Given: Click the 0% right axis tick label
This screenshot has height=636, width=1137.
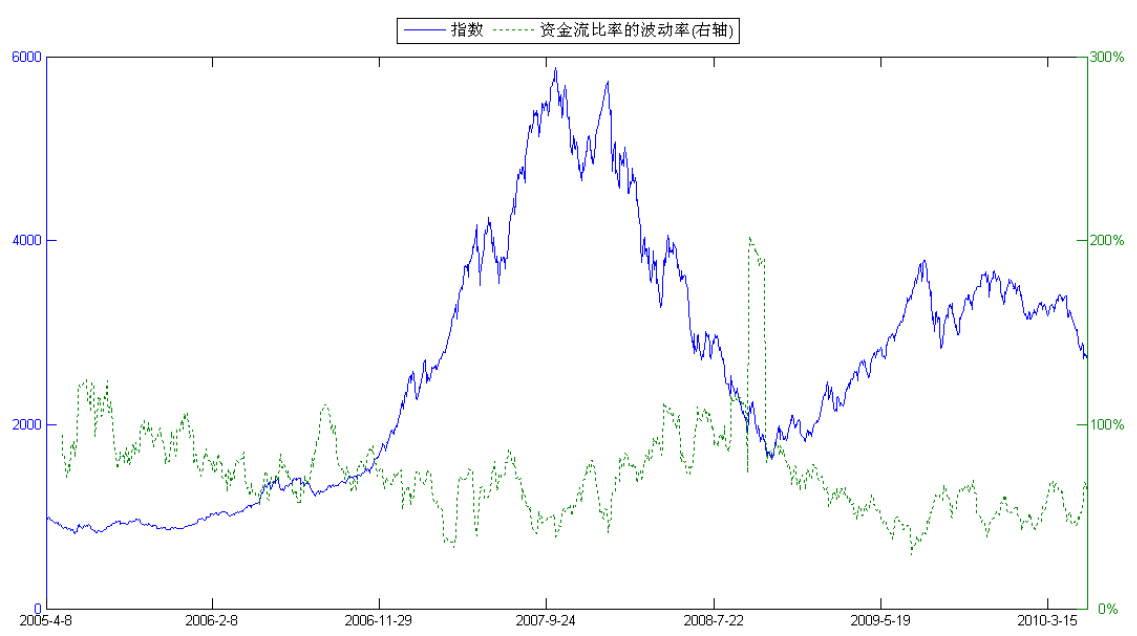Looking at the screenshot, I should click(1103, 609).
